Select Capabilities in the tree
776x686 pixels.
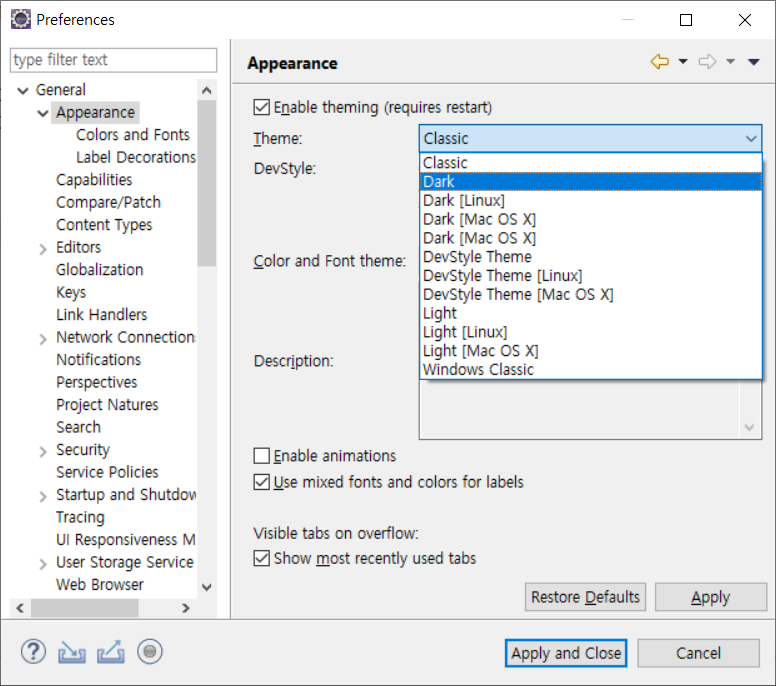click(94, 180)
